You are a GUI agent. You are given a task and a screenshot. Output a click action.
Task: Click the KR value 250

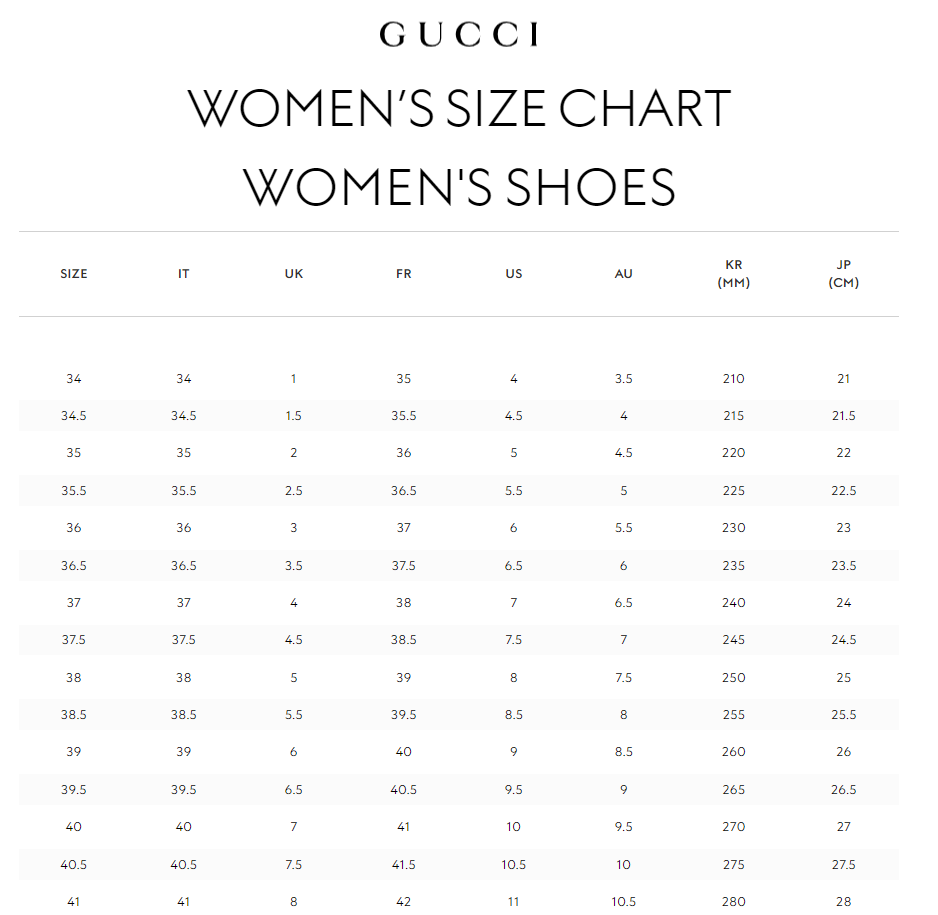pyautogui.click(x=734, y=678)
